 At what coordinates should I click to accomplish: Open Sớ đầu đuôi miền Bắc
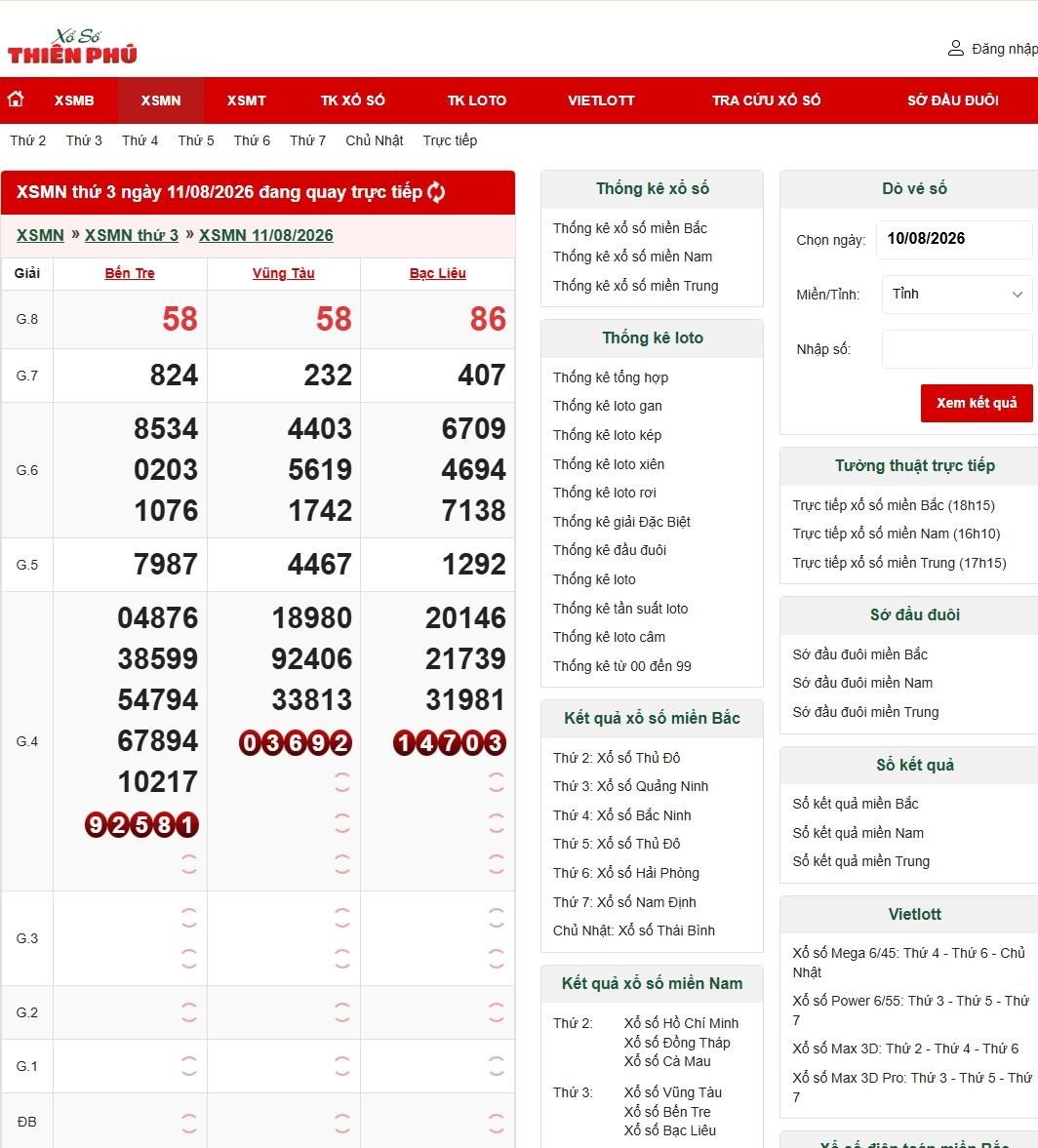coord(860,654)
